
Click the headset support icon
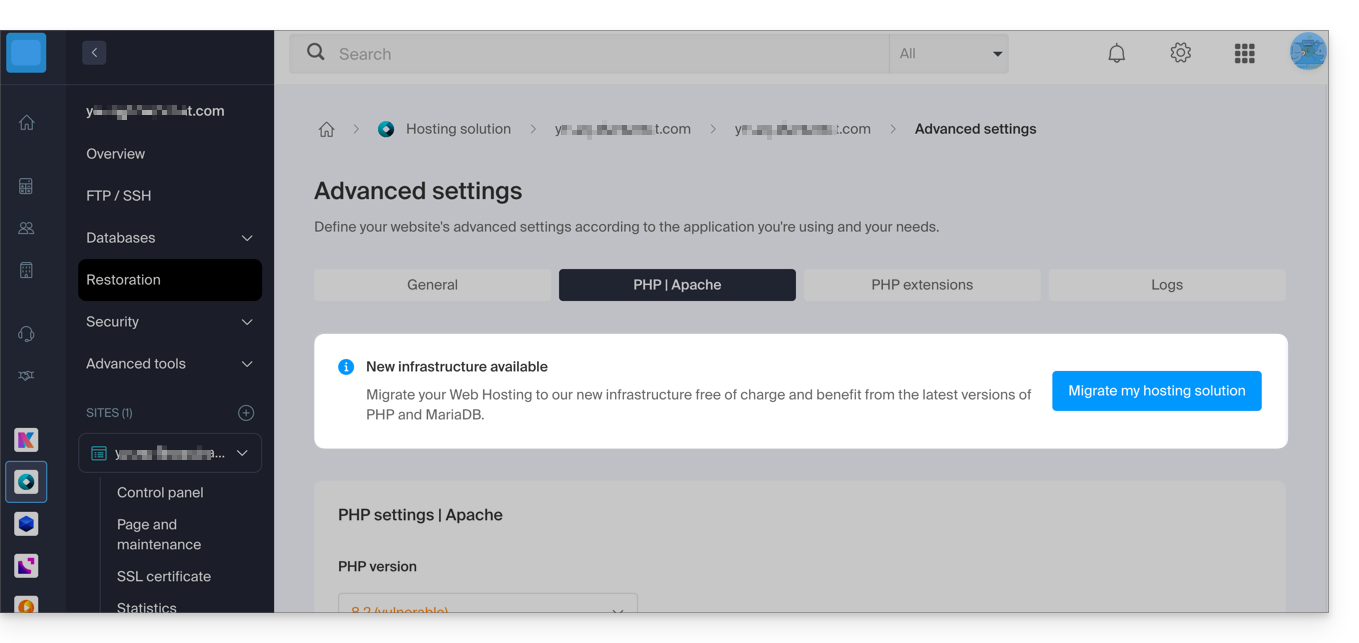[27, 334]
